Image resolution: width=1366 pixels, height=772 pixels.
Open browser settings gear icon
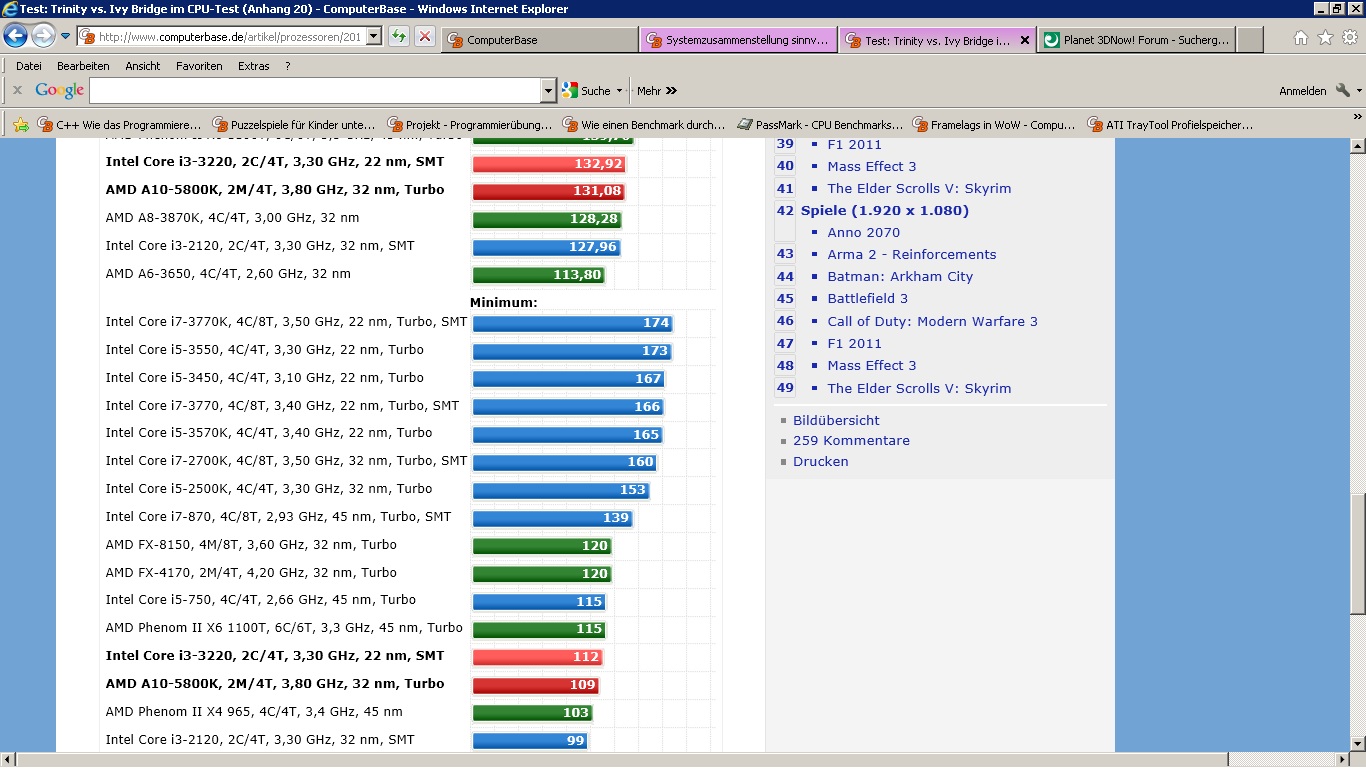[x=1350, y=38]
